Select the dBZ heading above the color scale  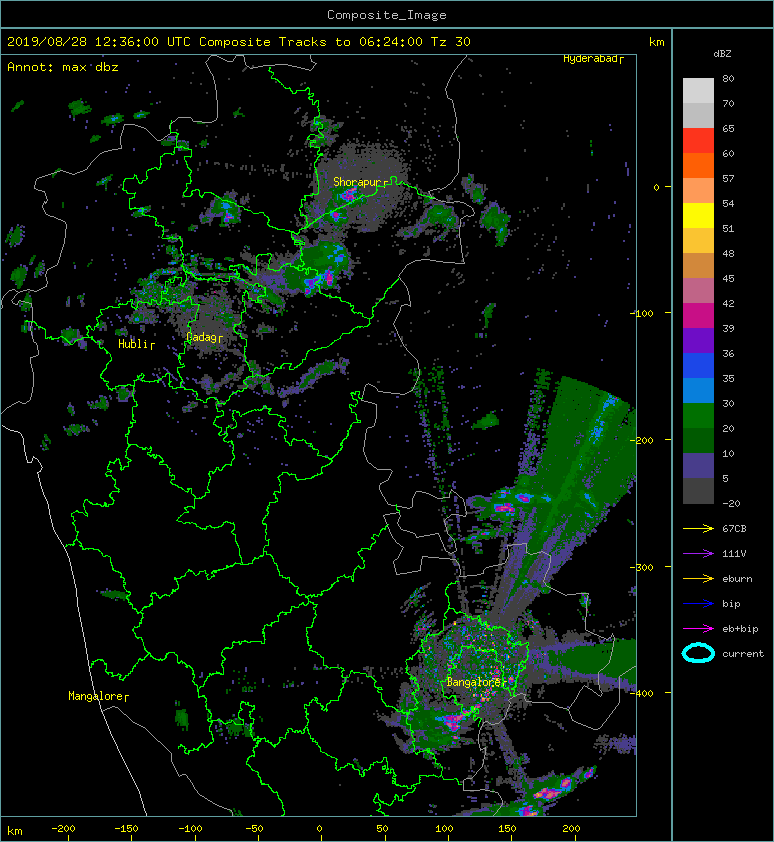pyautogui.click(x=722, y=54)
